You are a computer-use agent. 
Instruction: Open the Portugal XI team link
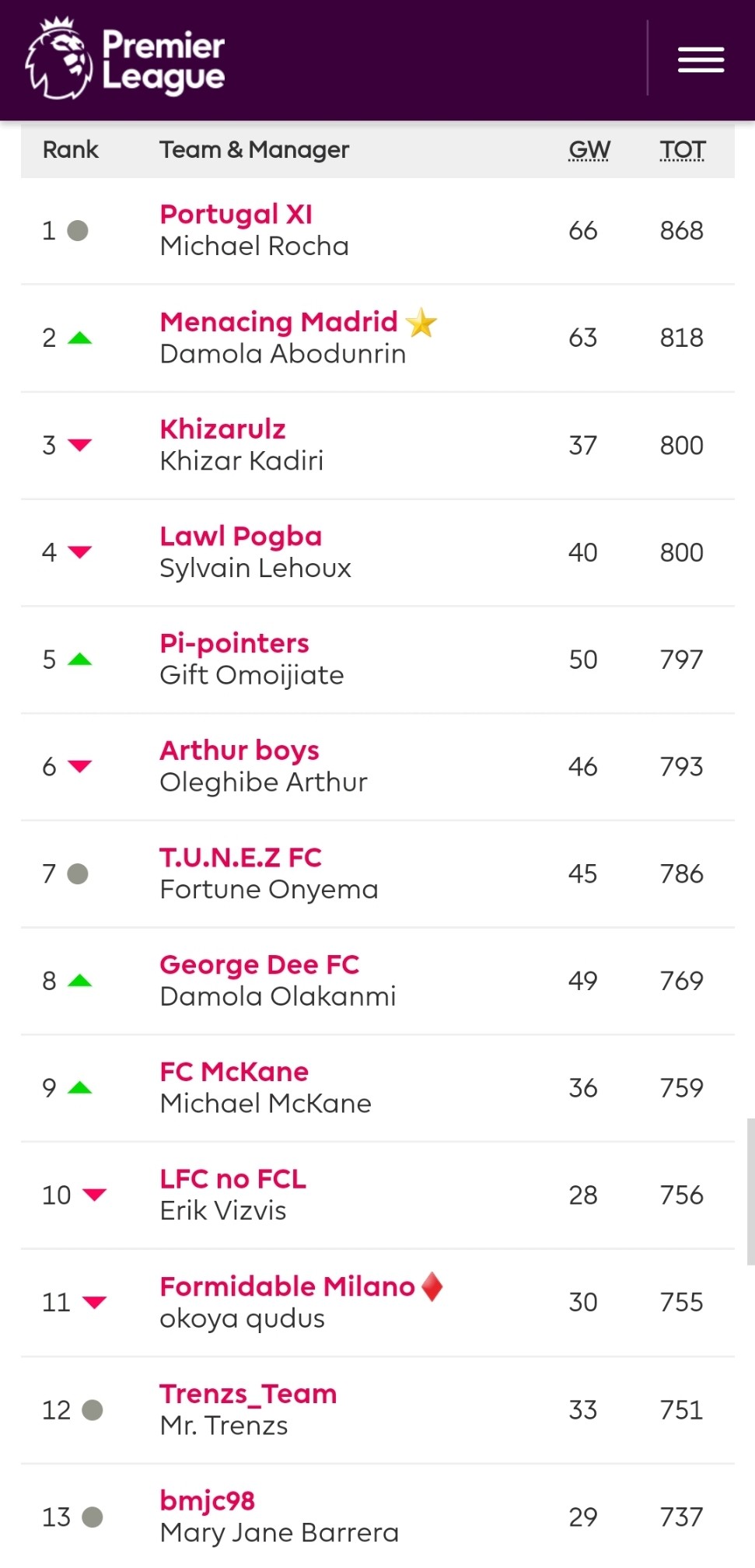coord(236,214)
